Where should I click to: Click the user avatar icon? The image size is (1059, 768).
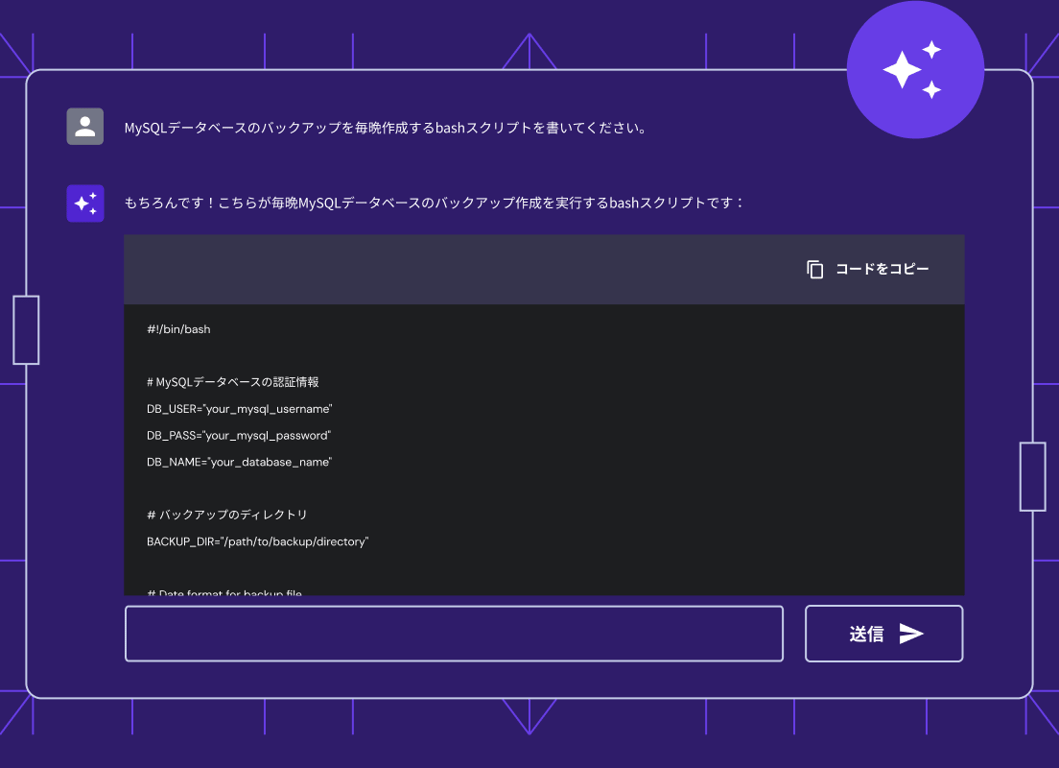tap(85, 127)
